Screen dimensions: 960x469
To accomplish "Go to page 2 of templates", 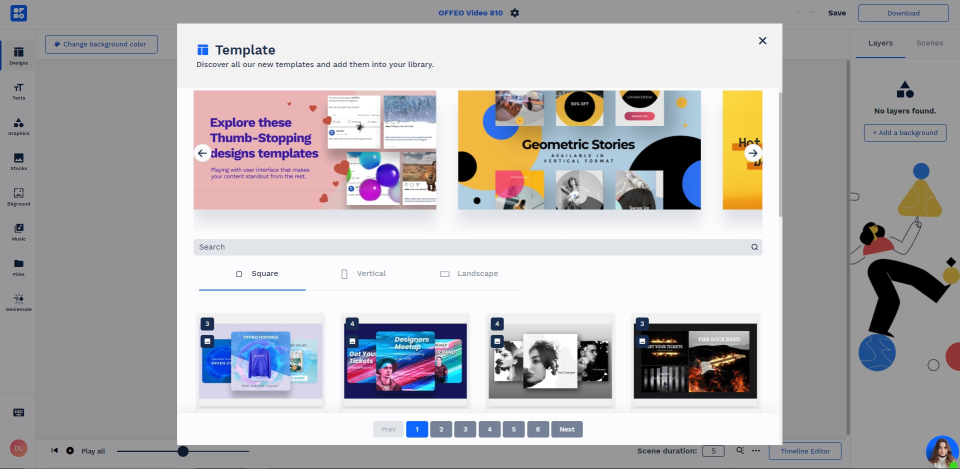I will pyautogui.click(x=441, y=429).
